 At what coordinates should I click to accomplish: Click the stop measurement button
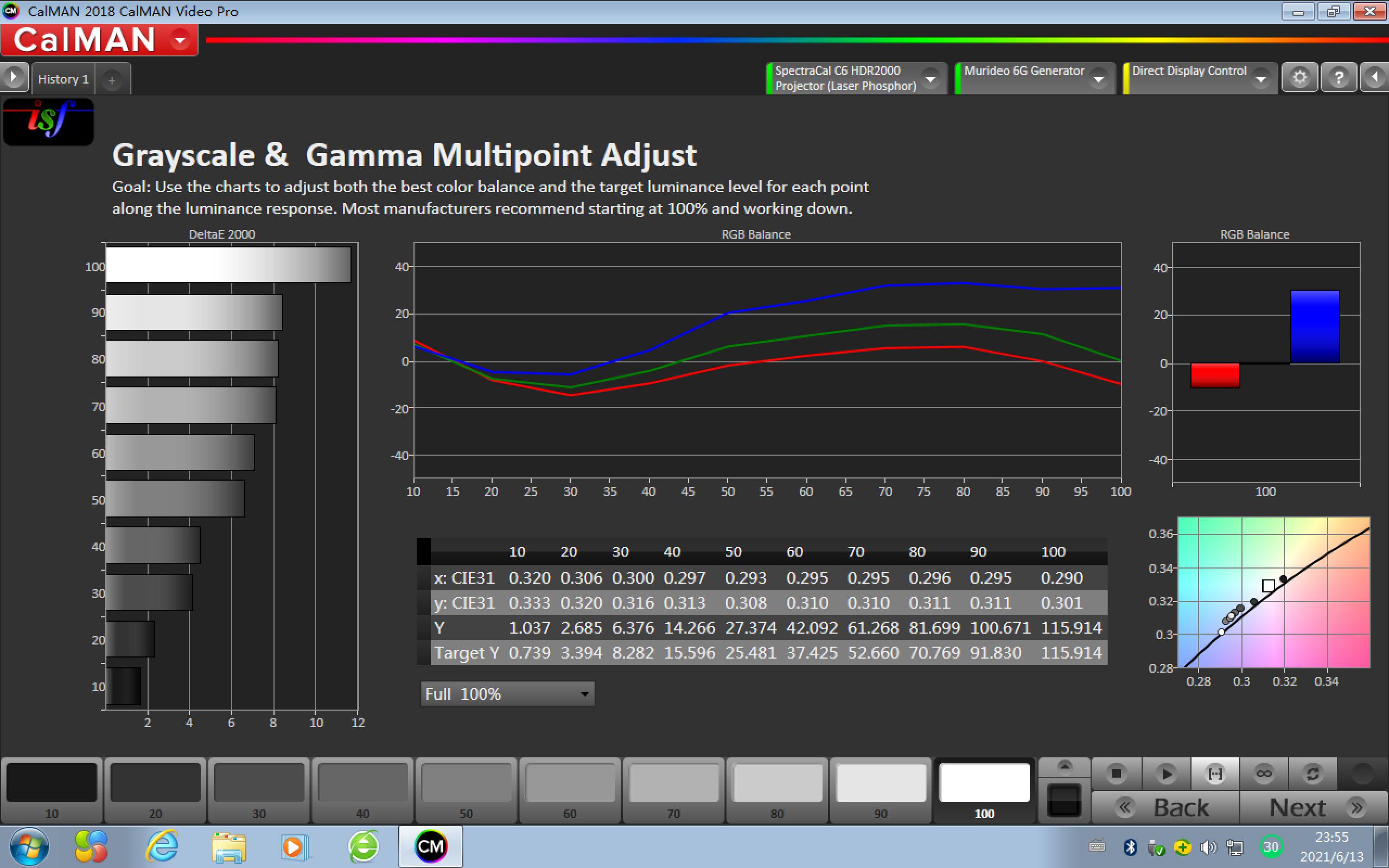[x=1116, y=773]
